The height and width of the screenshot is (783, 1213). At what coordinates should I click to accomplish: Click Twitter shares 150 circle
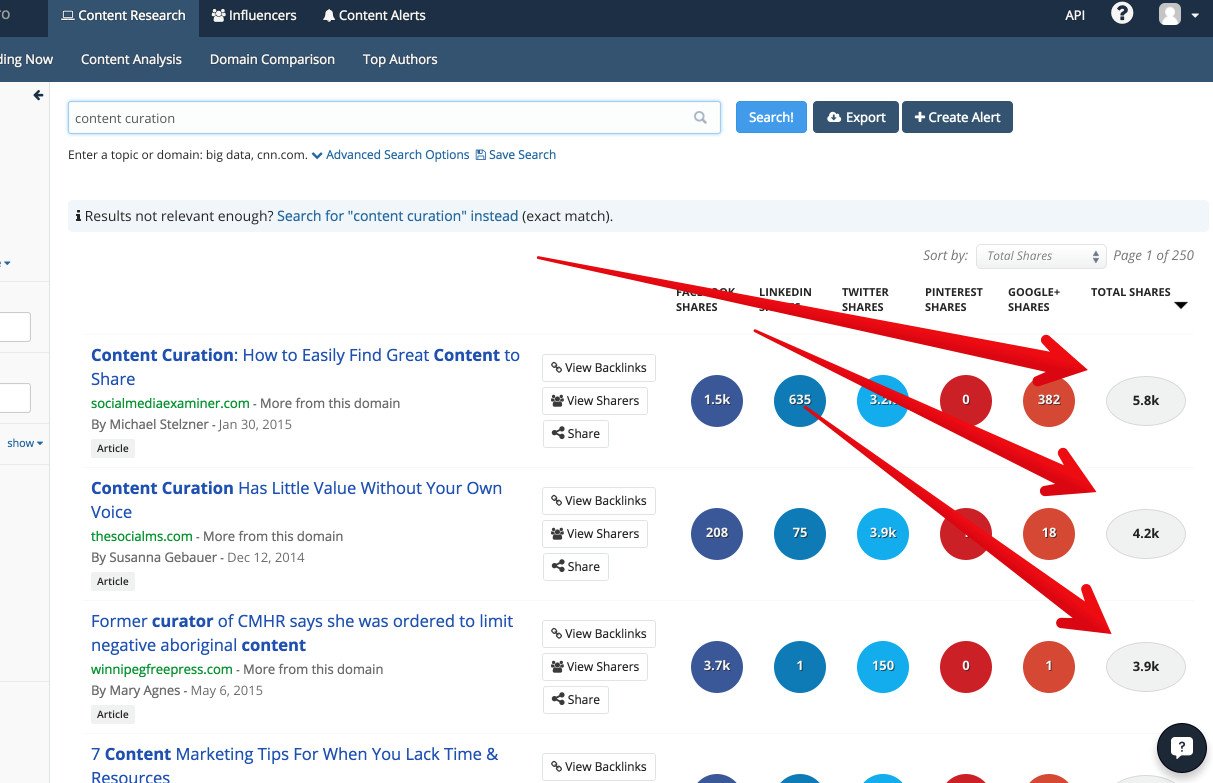883,666
